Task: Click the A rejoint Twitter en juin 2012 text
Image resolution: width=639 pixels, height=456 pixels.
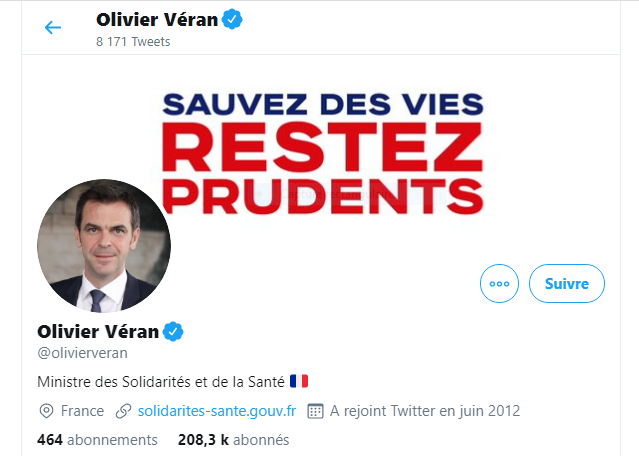Action: [425, 411]
